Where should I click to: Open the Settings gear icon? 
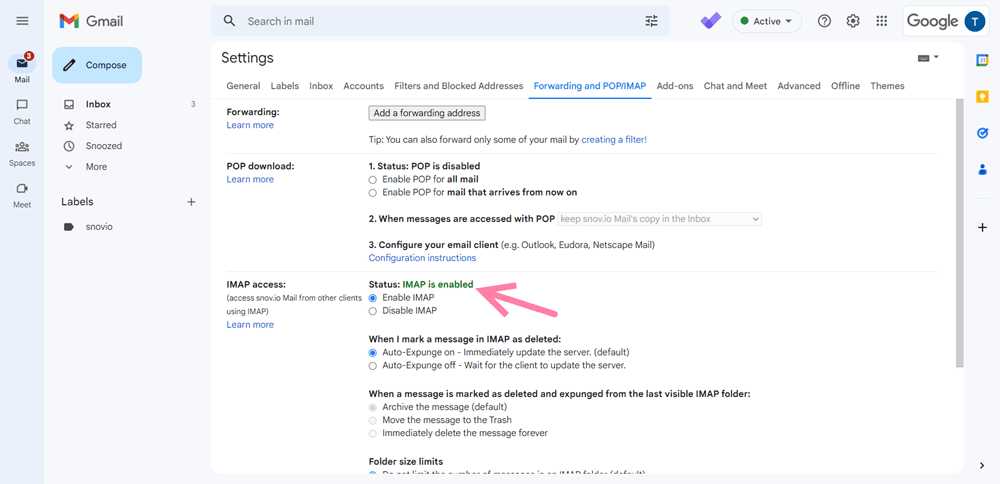pos(853,21)
